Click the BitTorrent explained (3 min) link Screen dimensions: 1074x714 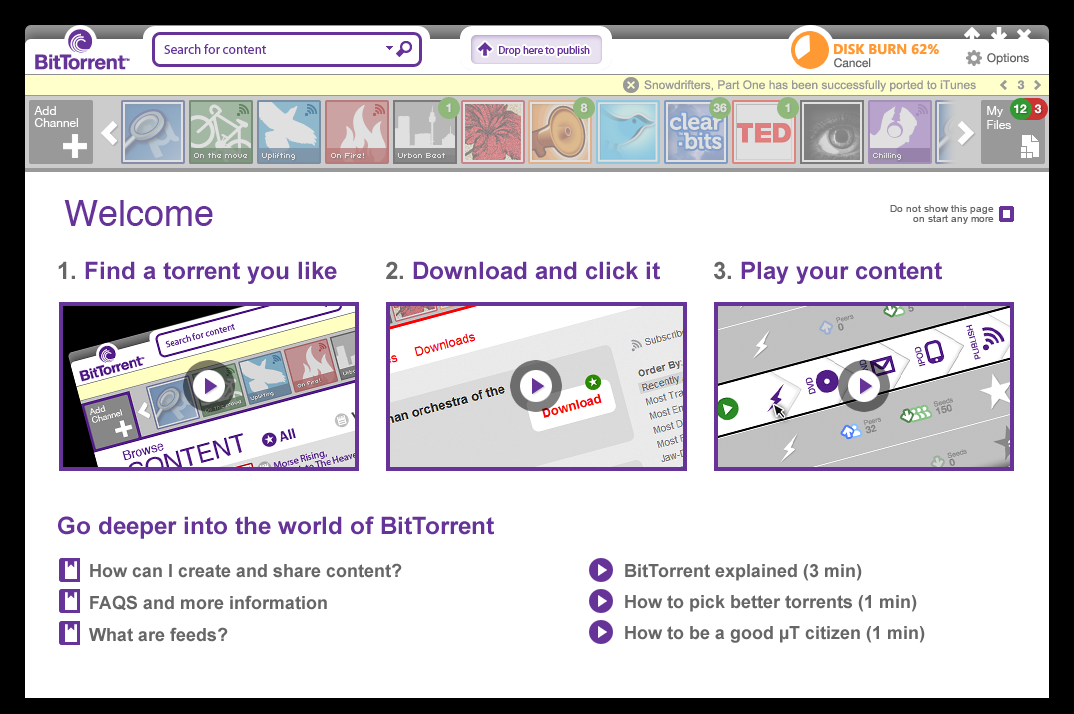pos(742,571)
